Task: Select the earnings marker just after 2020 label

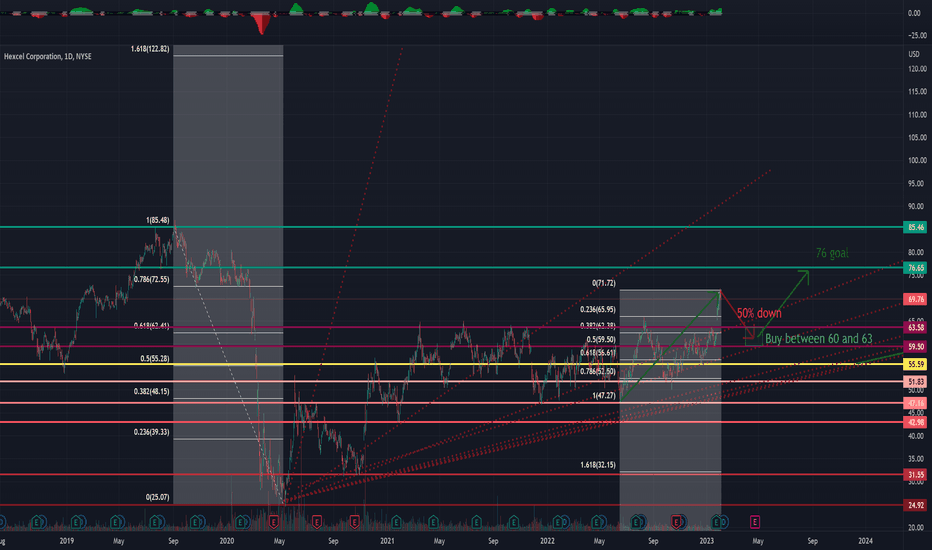Action: (x=240, y=522)
